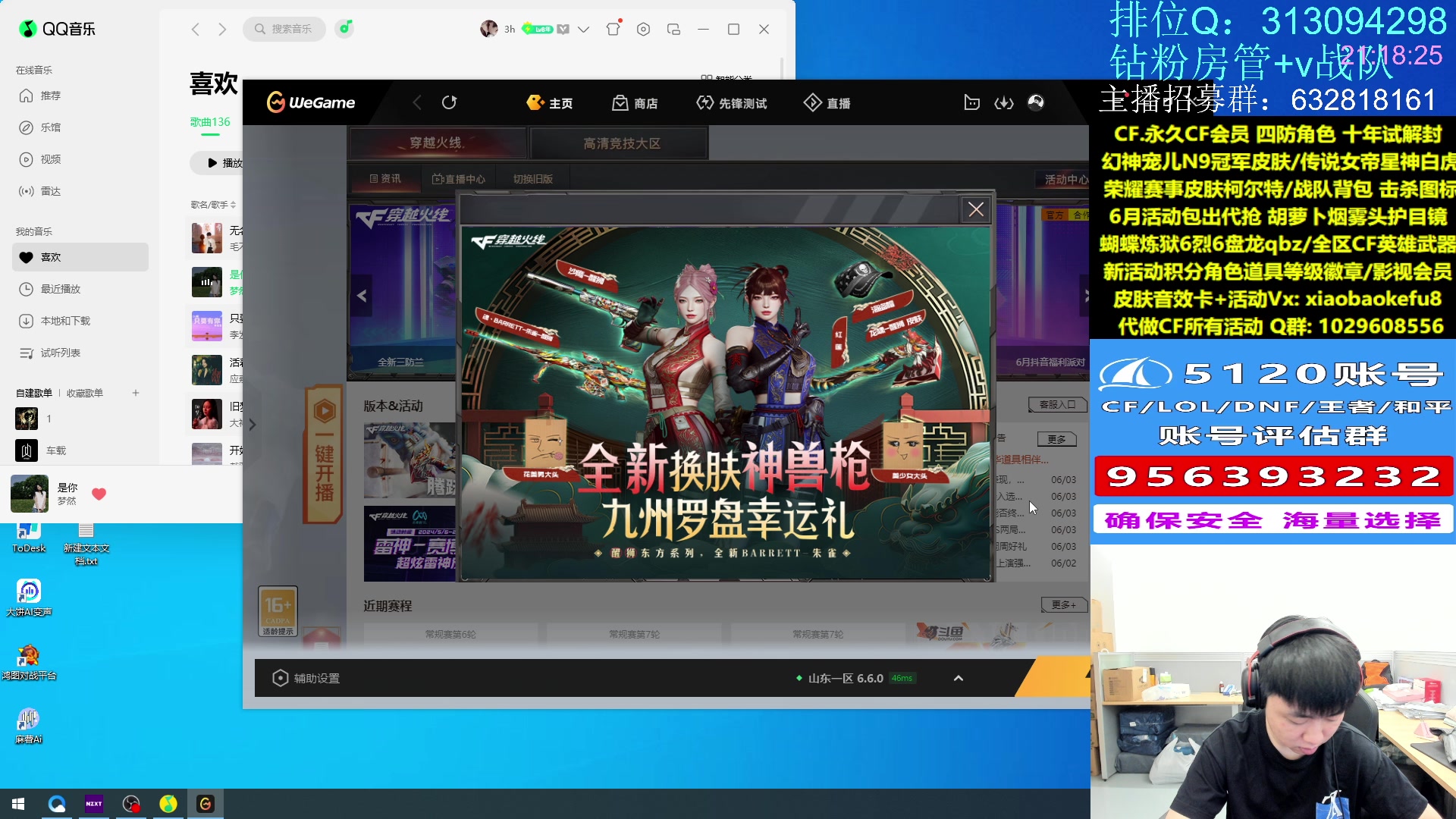This screenshot has height=819, width=1456.
Task: Open QQ Music settings hexagon icon
Action: (x=644, y=29)
